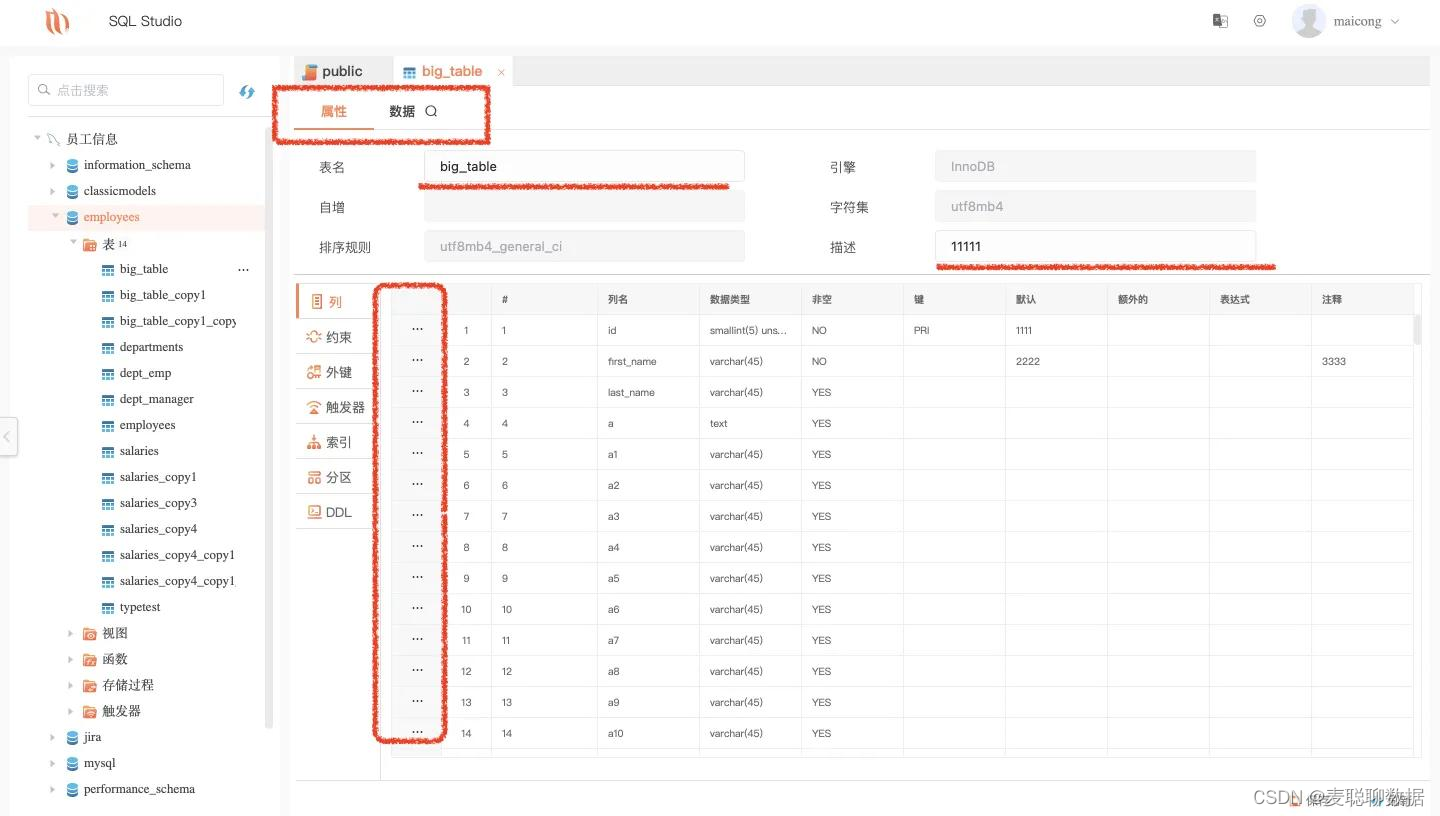Select the salaries_copy3 table
The image size is (1440, 816).
(x=158, y=503)
